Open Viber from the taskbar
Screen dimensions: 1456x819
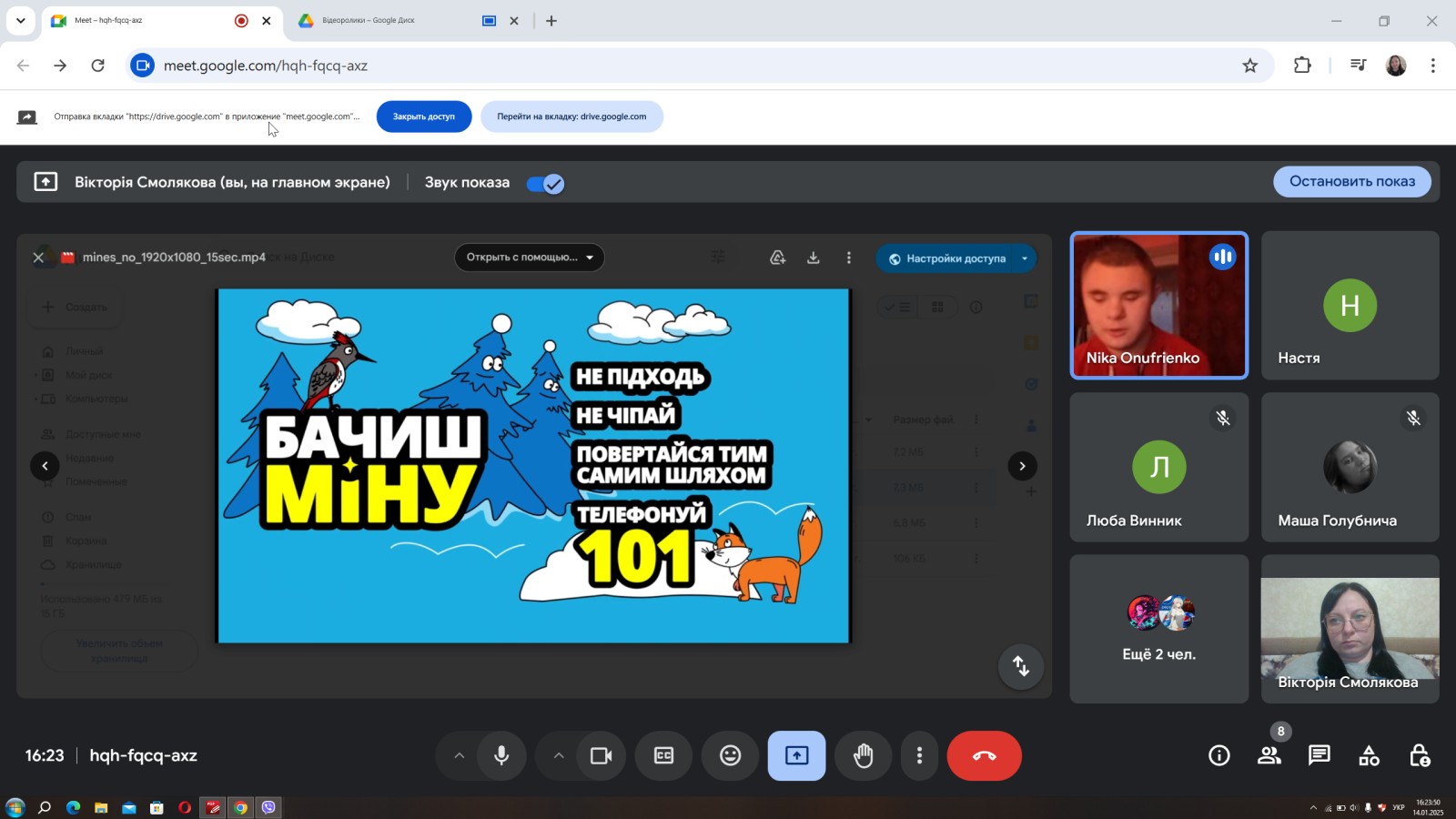[268, 807]
